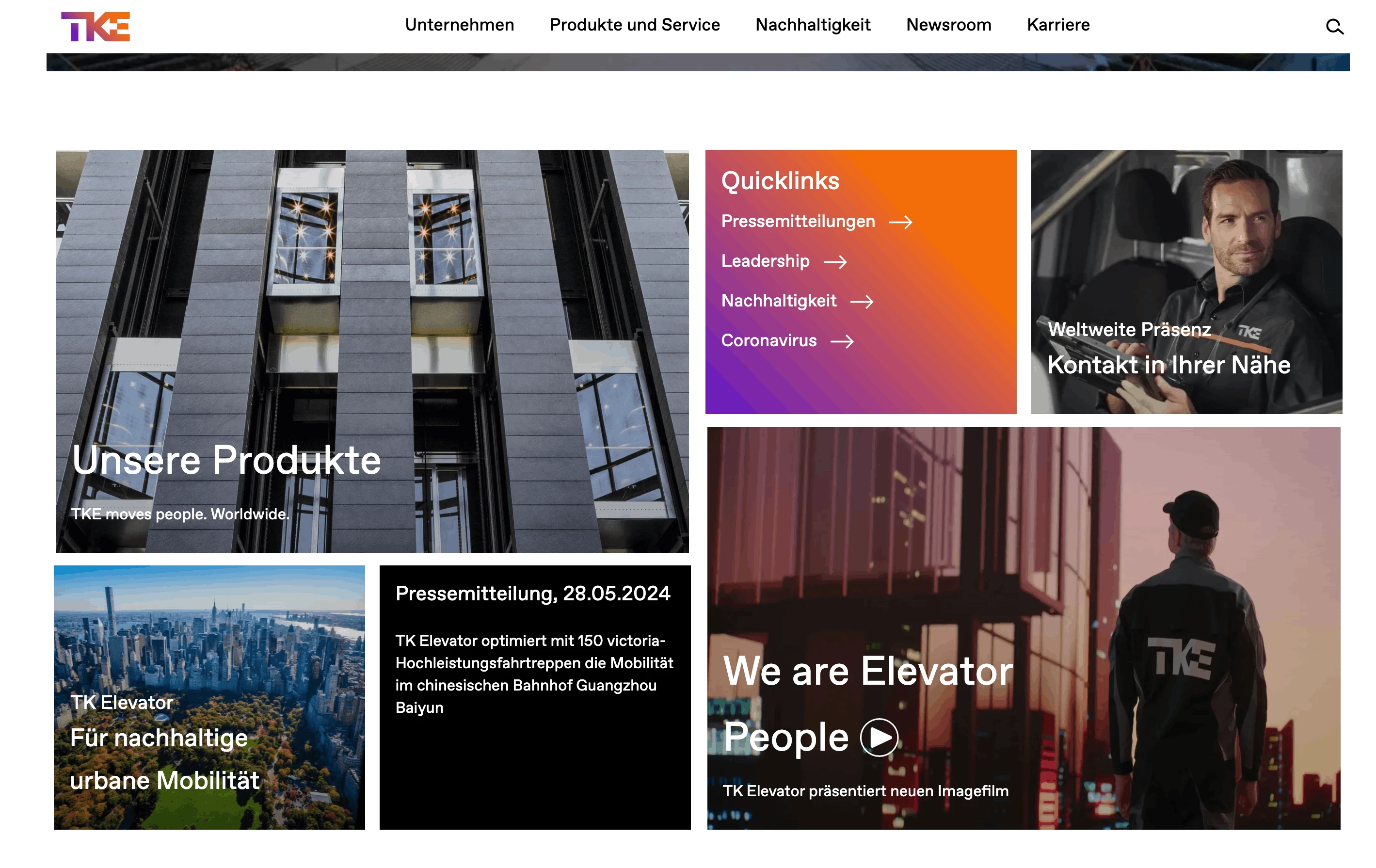Viewport: 1376px width, 868px height.
Task: Open the Für nachhaltige urbane Mobilität tile
Action: pos(209,697)
